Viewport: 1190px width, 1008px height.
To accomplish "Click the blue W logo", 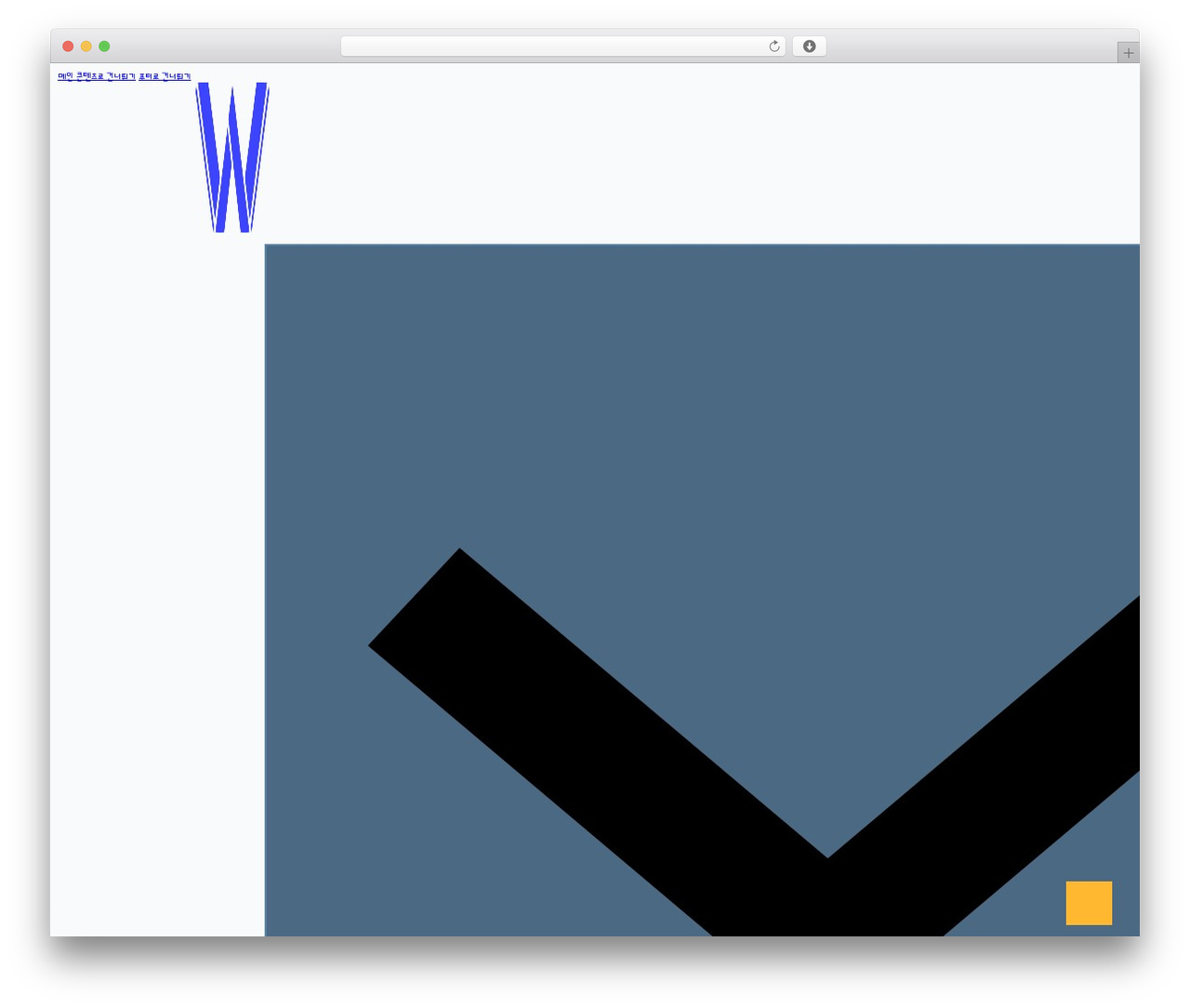I will click(x=232, y=157).
